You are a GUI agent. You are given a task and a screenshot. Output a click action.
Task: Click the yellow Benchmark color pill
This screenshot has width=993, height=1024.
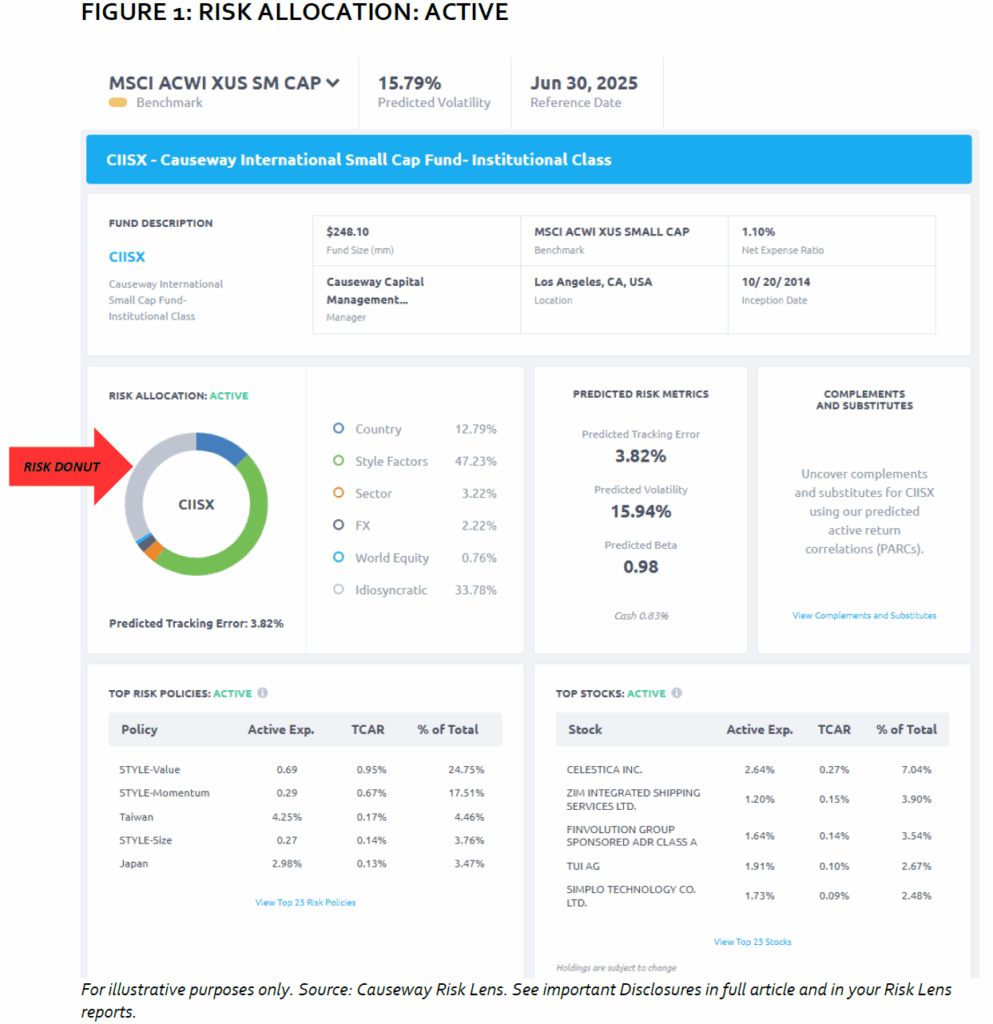[x=118, y=103]
